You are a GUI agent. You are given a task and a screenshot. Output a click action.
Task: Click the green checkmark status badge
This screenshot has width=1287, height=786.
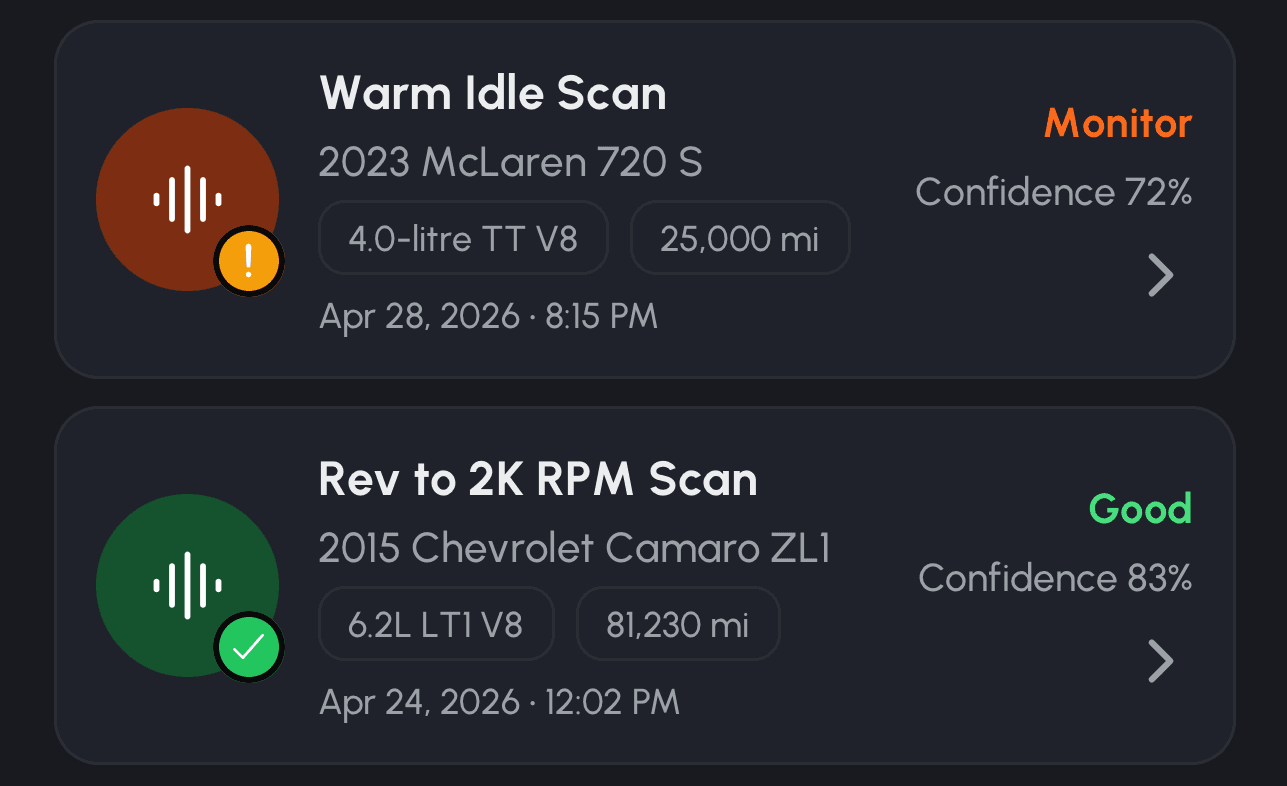coord(249,647)
